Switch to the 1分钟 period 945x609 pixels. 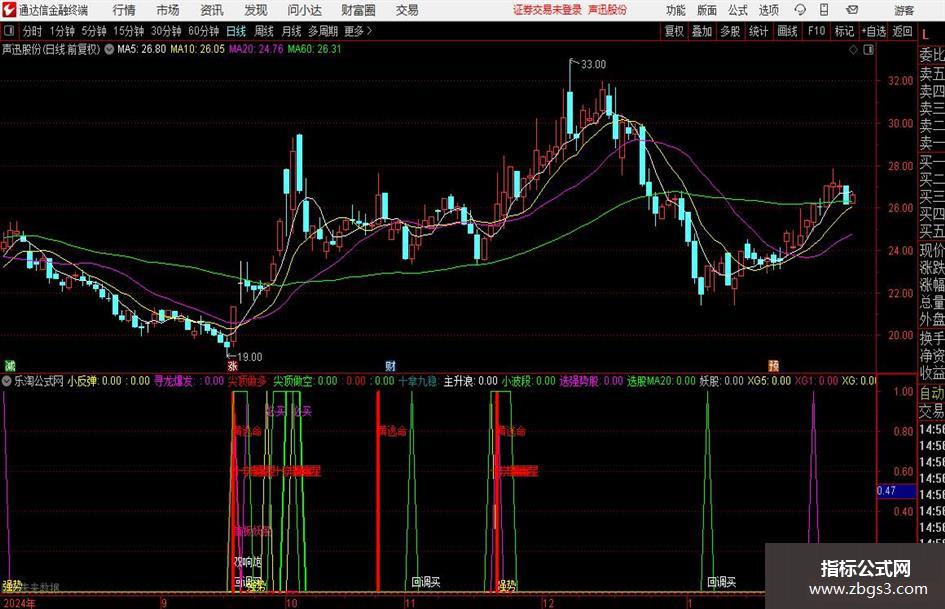point(62,31)
